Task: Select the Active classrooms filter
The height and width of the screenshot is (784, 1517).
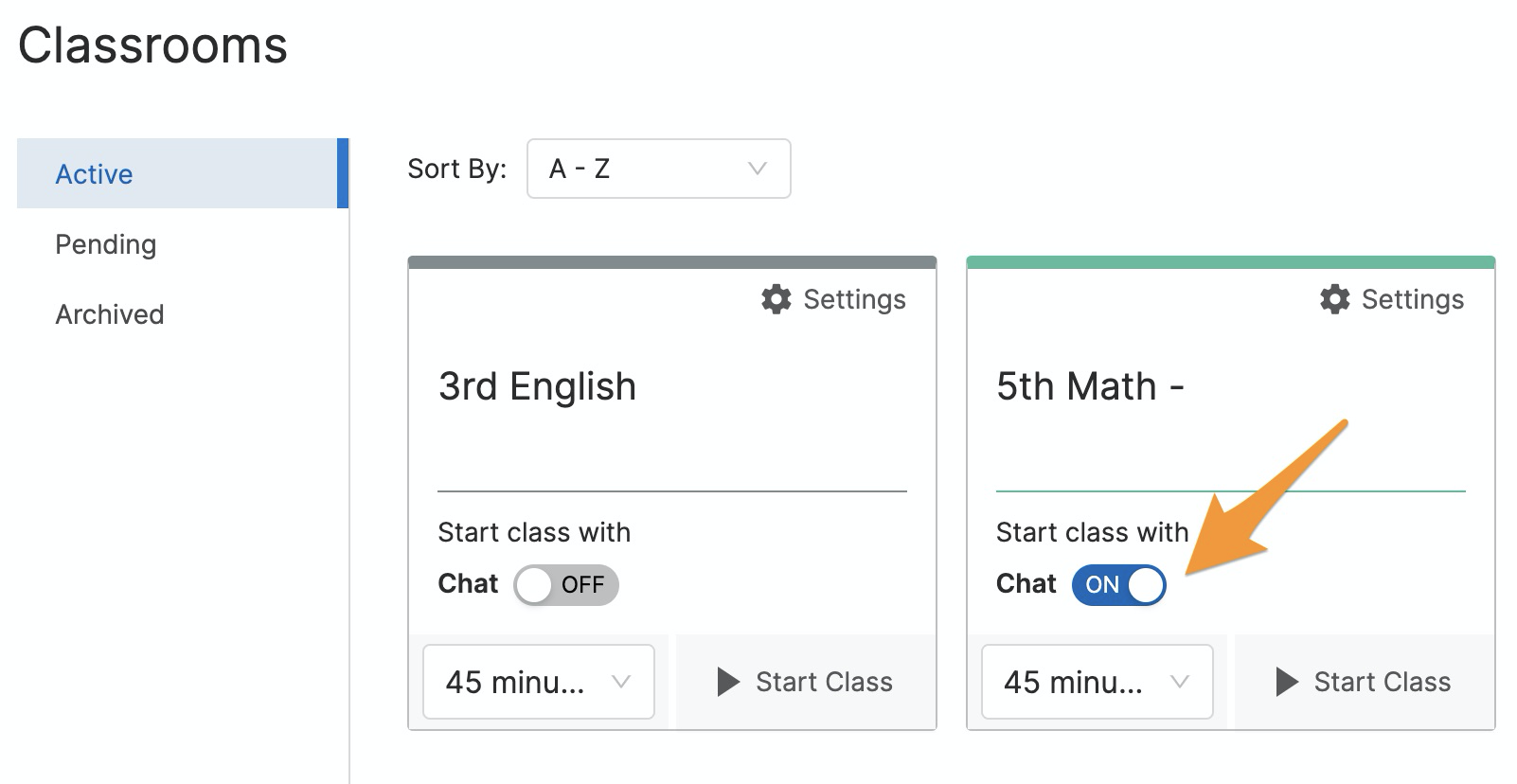Action: (94, 173)
